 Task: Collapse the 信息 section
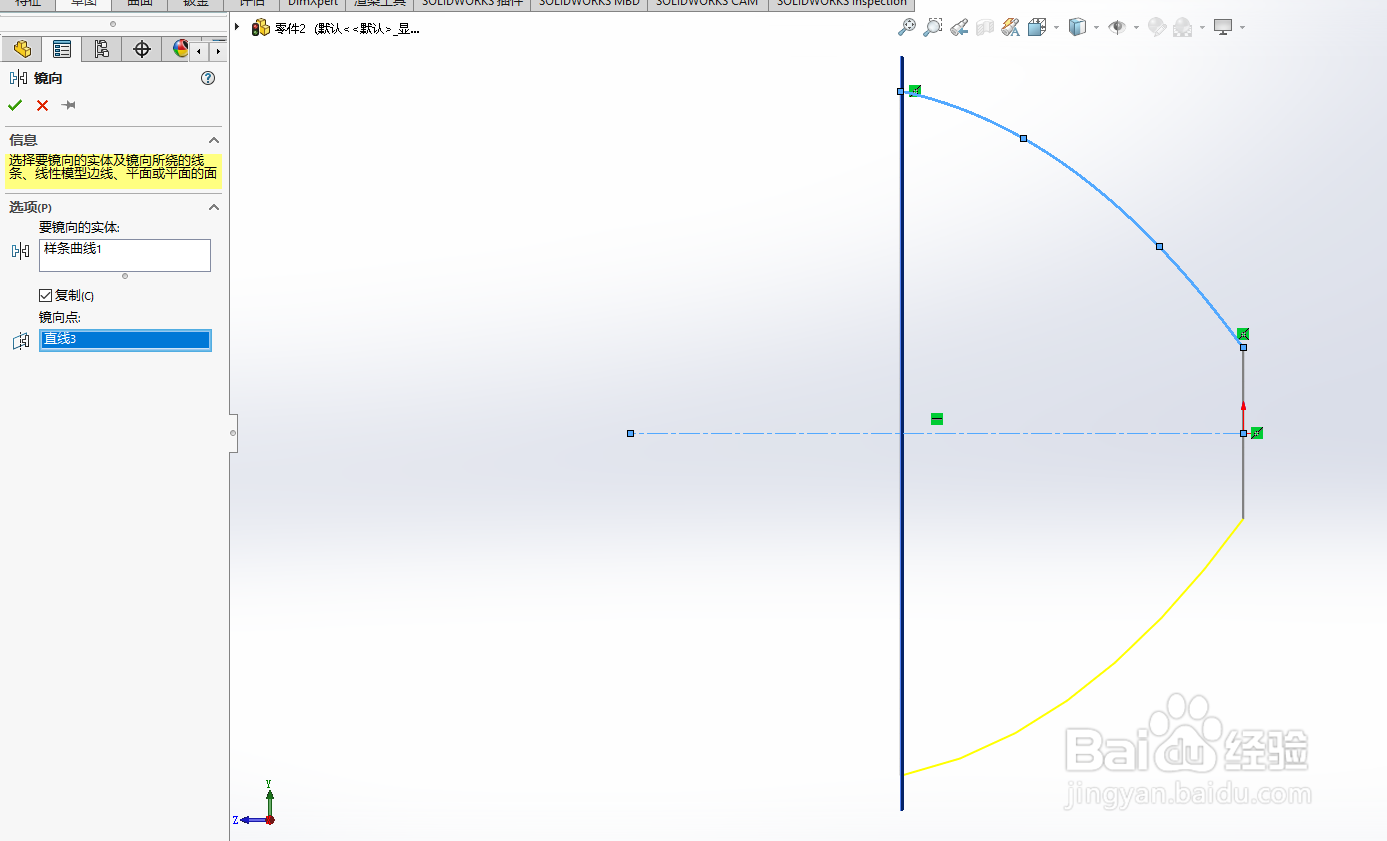[213, 140]
